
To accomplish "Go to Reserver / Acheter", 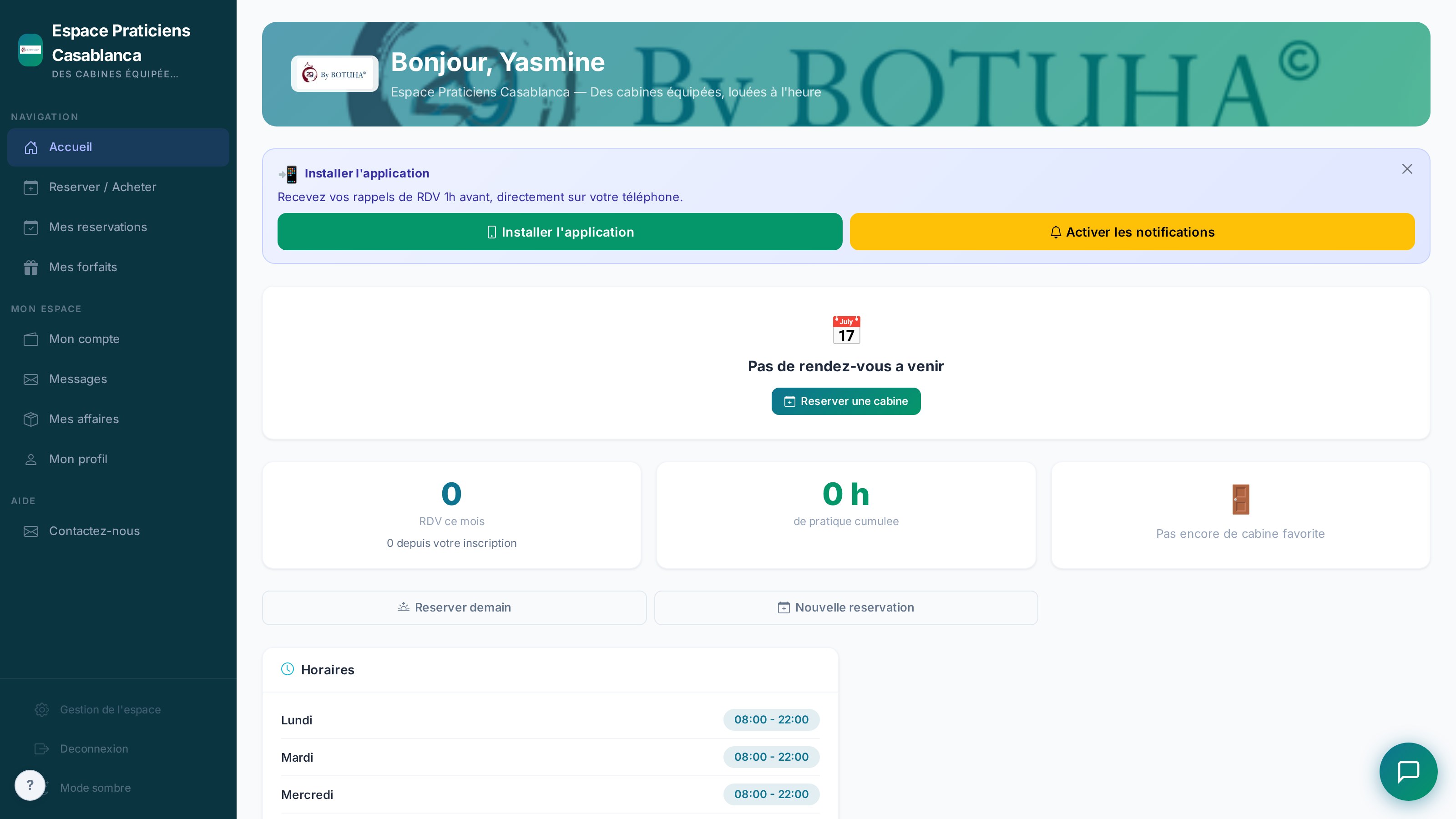I will pyautogui.click(x=118, y=187).
